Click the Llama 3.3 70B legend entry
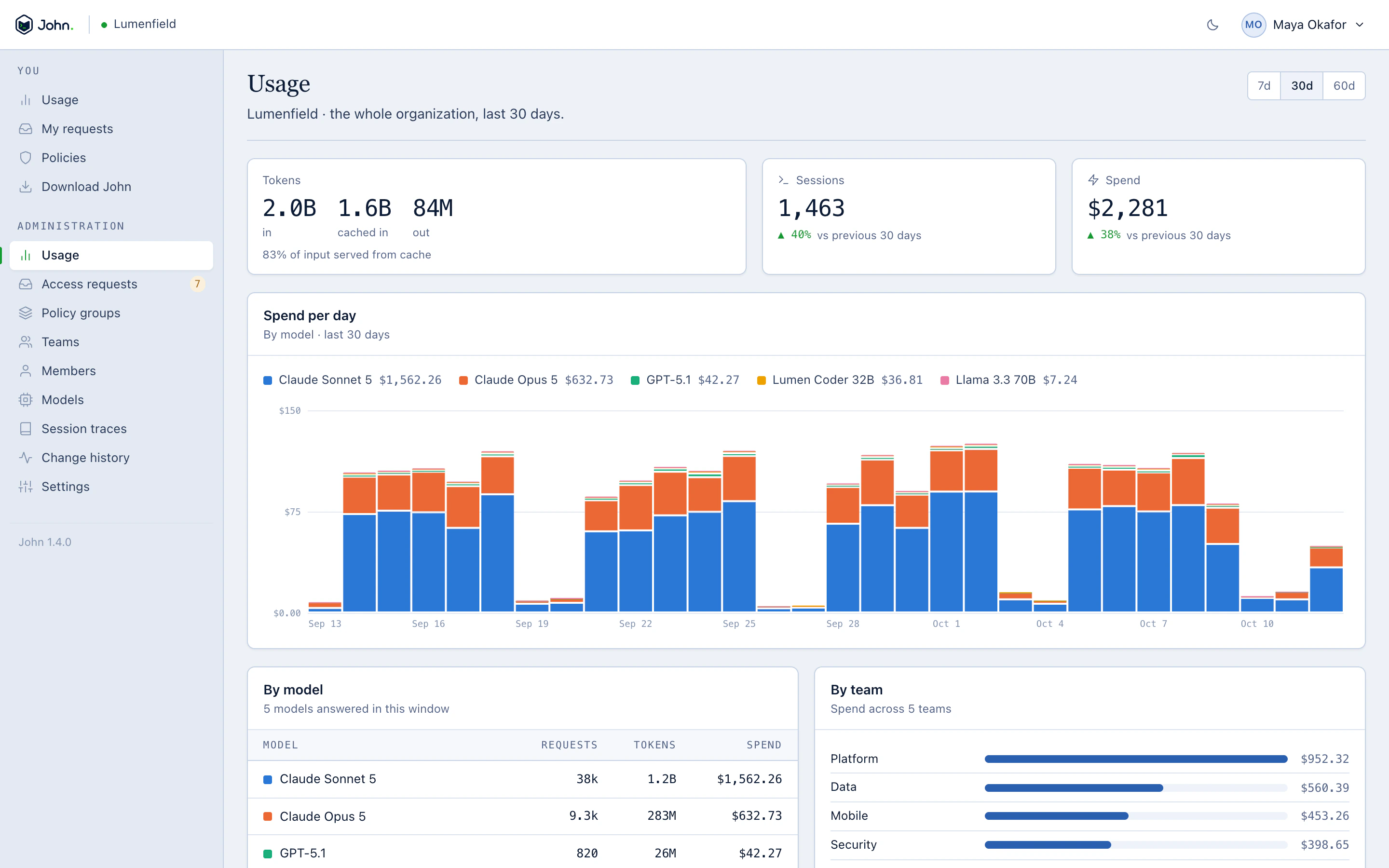This screenshot has width=1389, height=868. 1008,380
